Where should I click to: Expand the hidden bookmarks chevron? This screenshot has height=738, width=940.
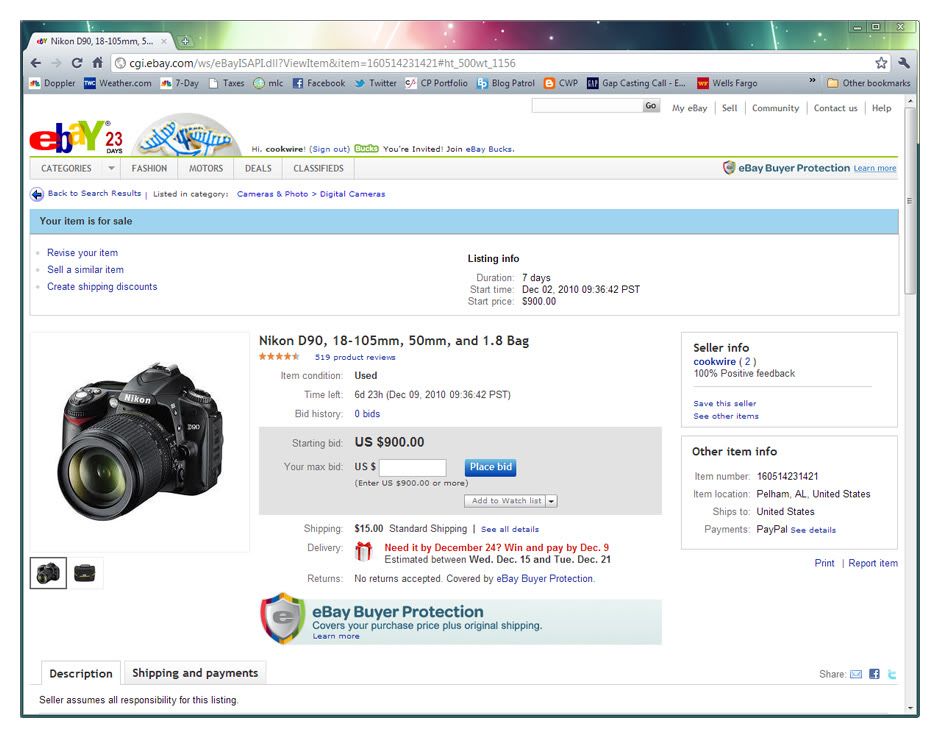click(x=812, y=80)
